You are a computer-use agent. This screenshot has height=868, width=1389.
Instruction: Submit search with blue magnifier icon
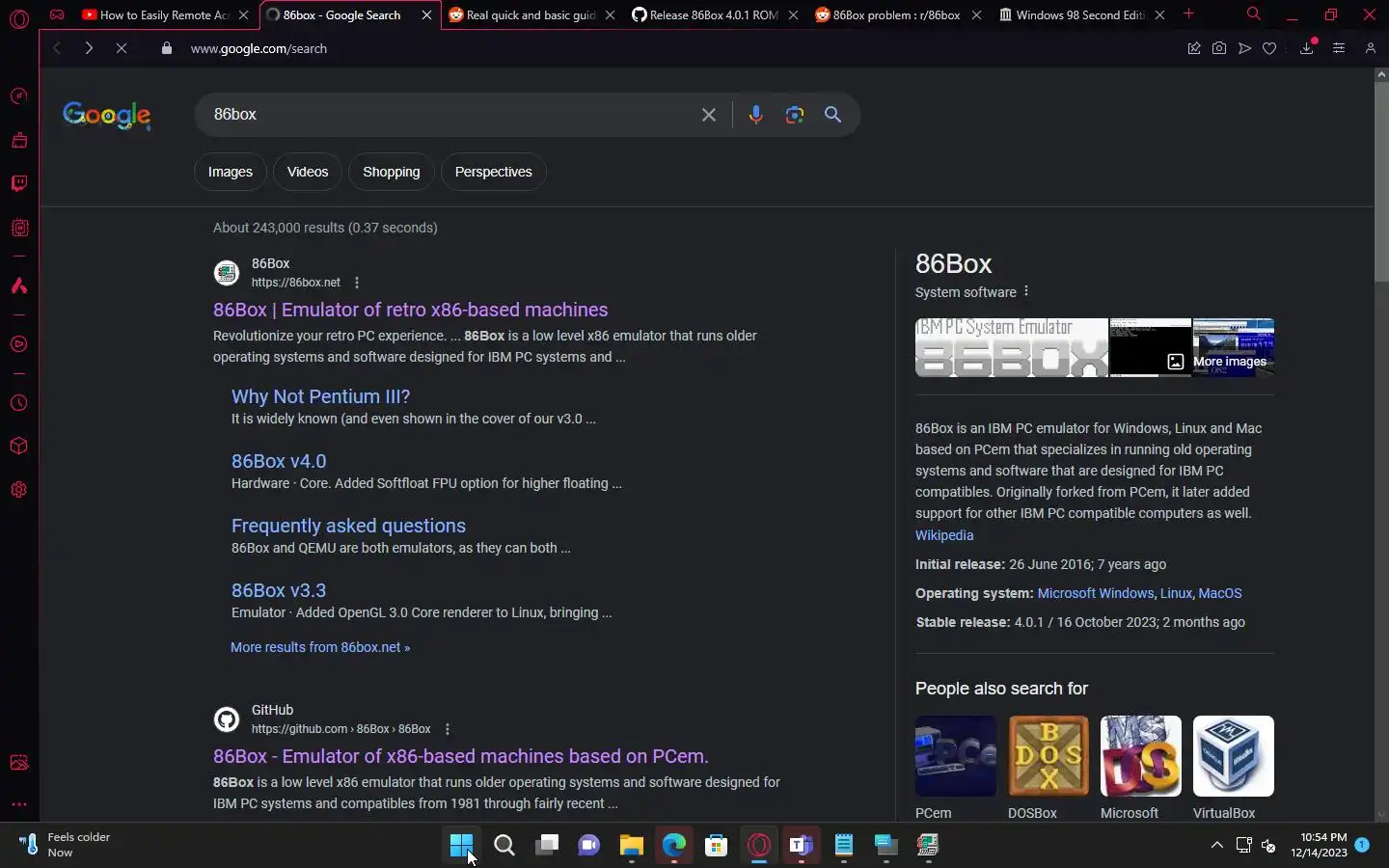tap(832, 115)
